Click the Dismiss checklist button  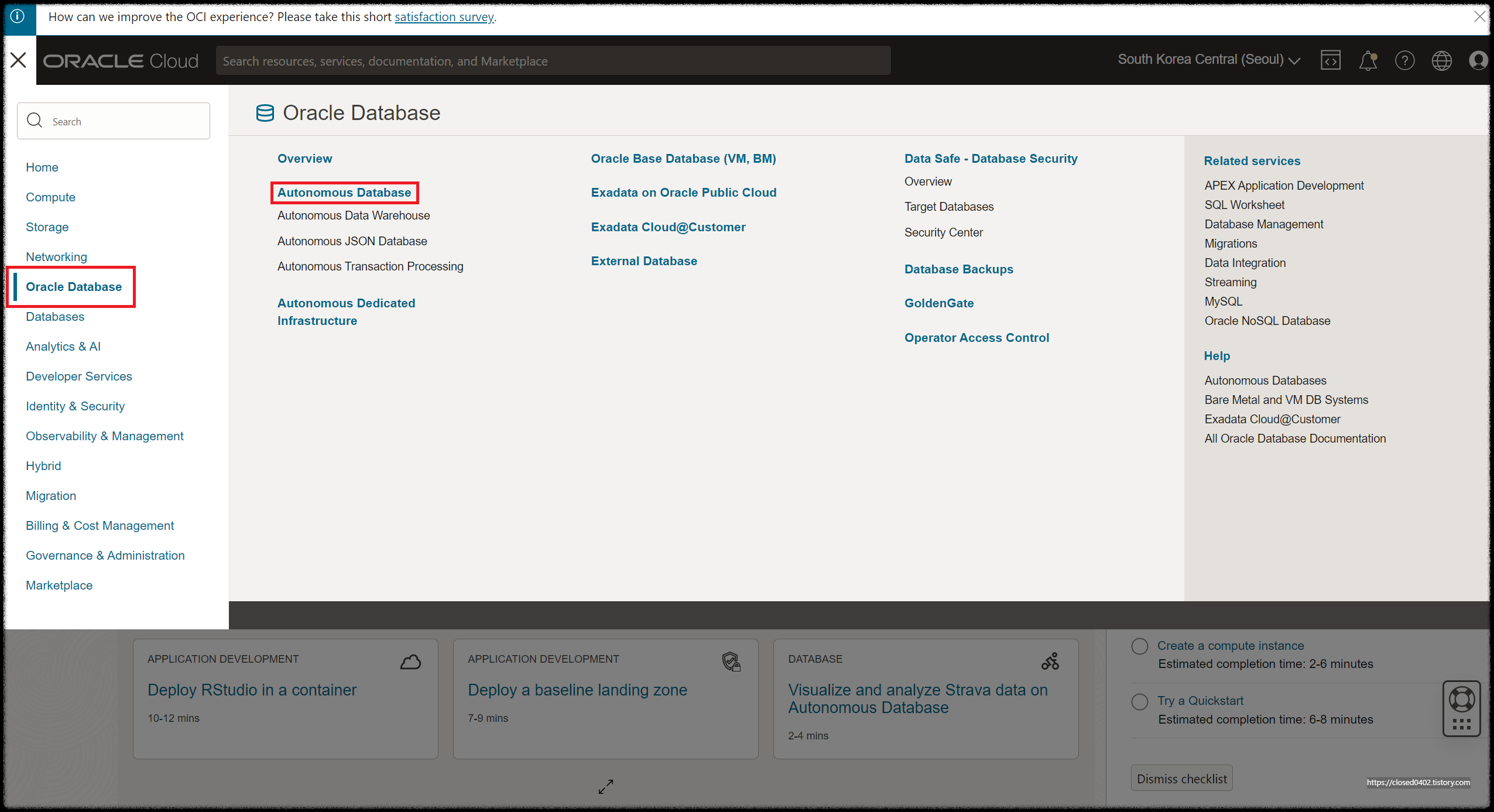click(x=1181, y=779)
